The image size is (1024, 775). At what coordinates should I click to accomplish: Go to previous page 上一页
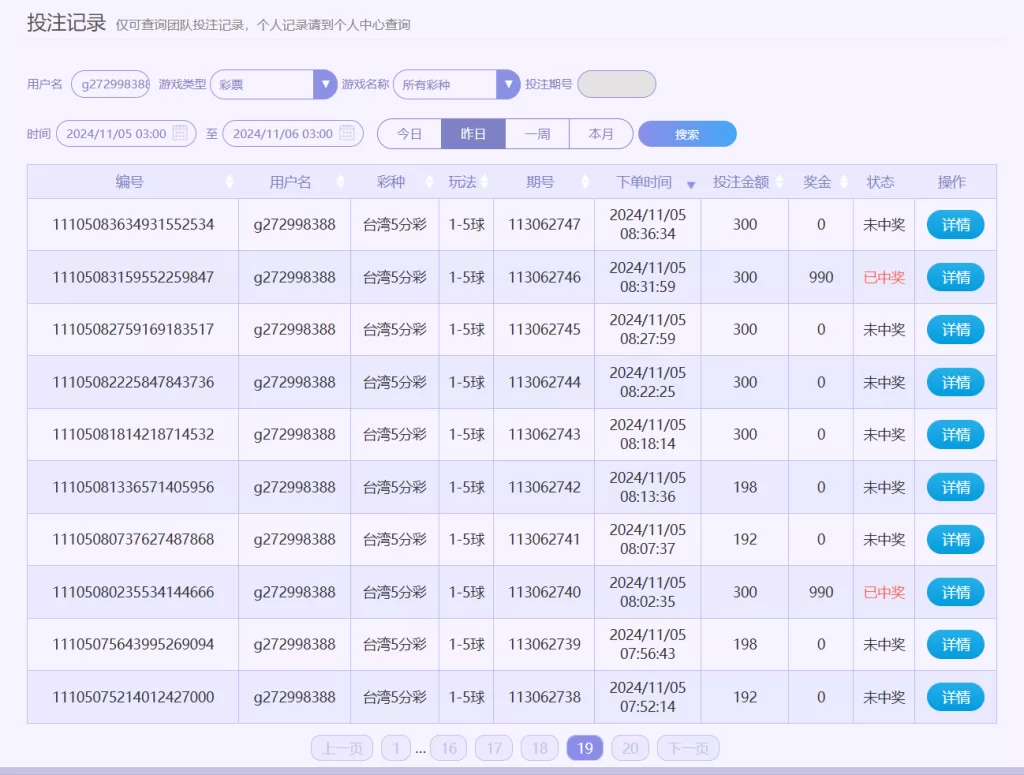pyautogui.click(x=342, y=748)
